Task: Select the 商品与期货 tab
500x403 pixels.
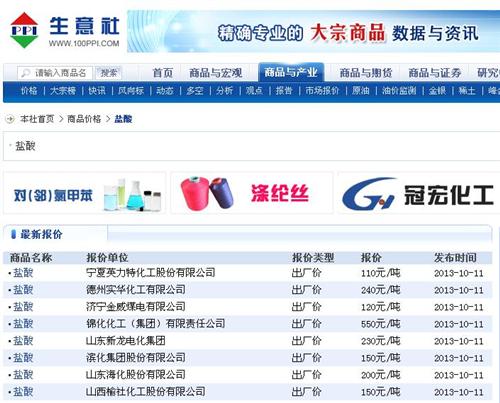Action: click(x=365, y=73)
